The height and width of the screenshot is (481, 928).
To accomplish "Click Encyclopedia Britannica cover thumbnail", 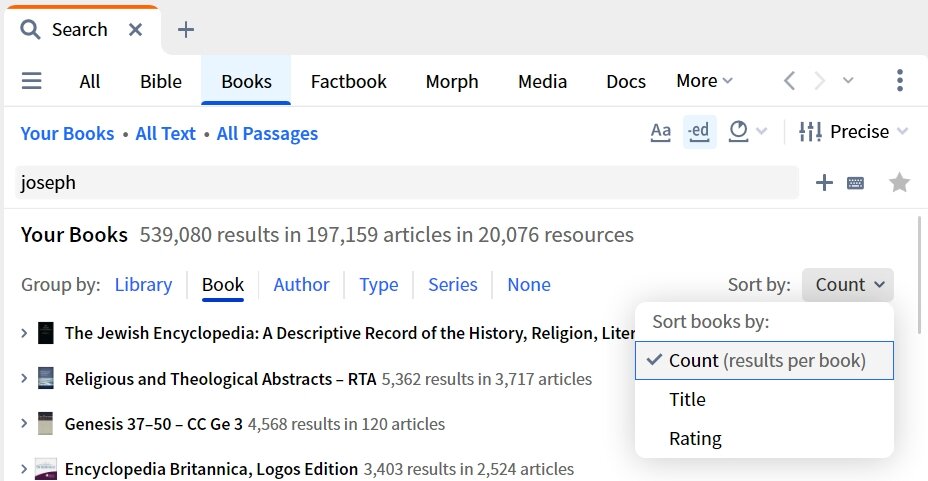I will point(46,469).
